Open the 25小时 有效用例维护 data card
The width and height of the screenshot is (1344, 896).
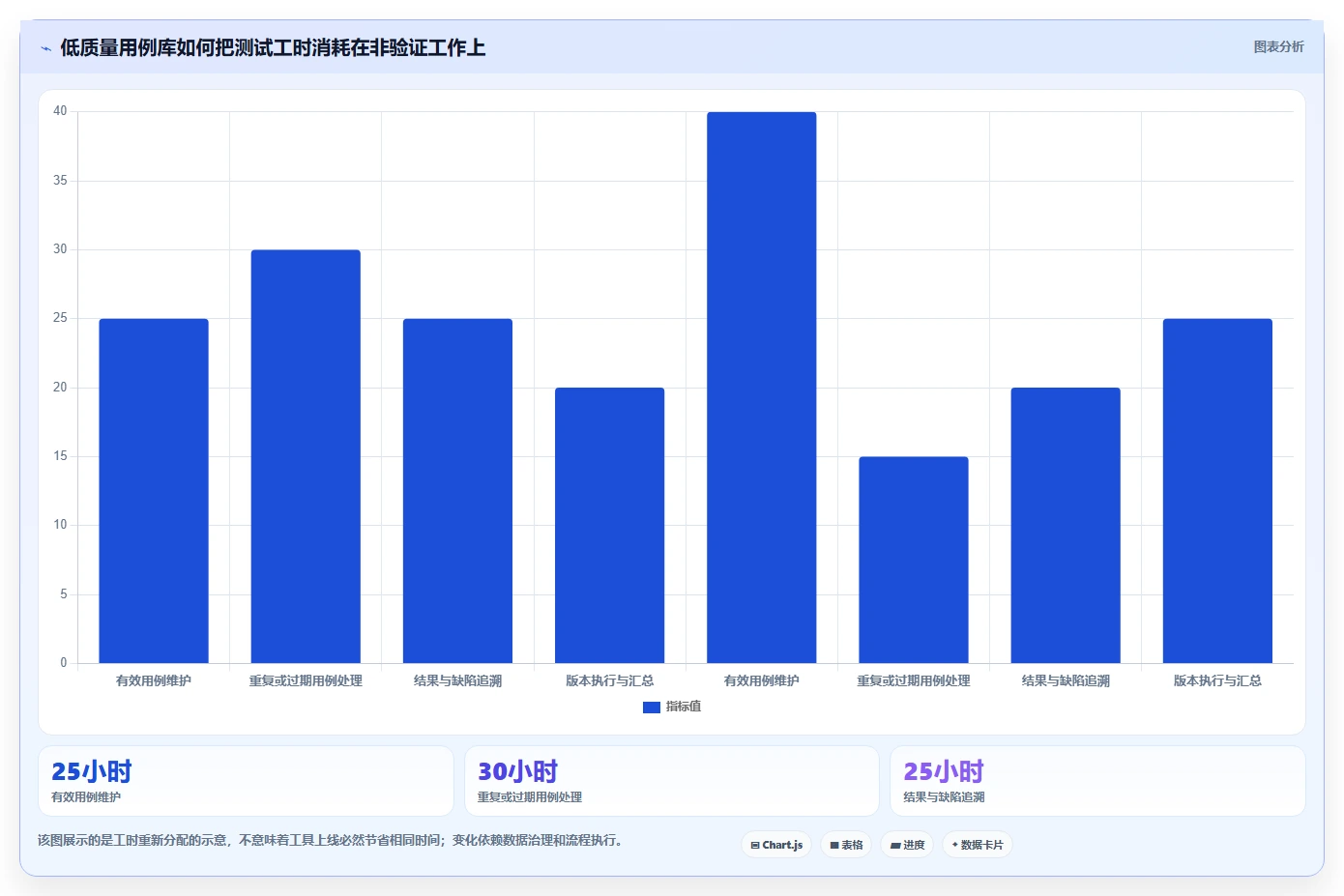246,781
